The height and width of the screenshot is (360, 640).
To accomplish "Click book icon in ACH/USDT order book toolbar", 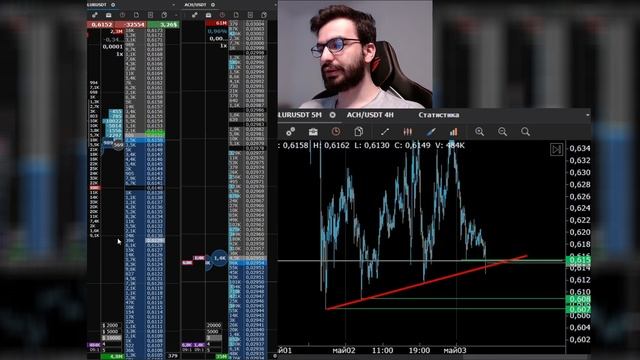I will pyautogui.click(x=250, y=15).
